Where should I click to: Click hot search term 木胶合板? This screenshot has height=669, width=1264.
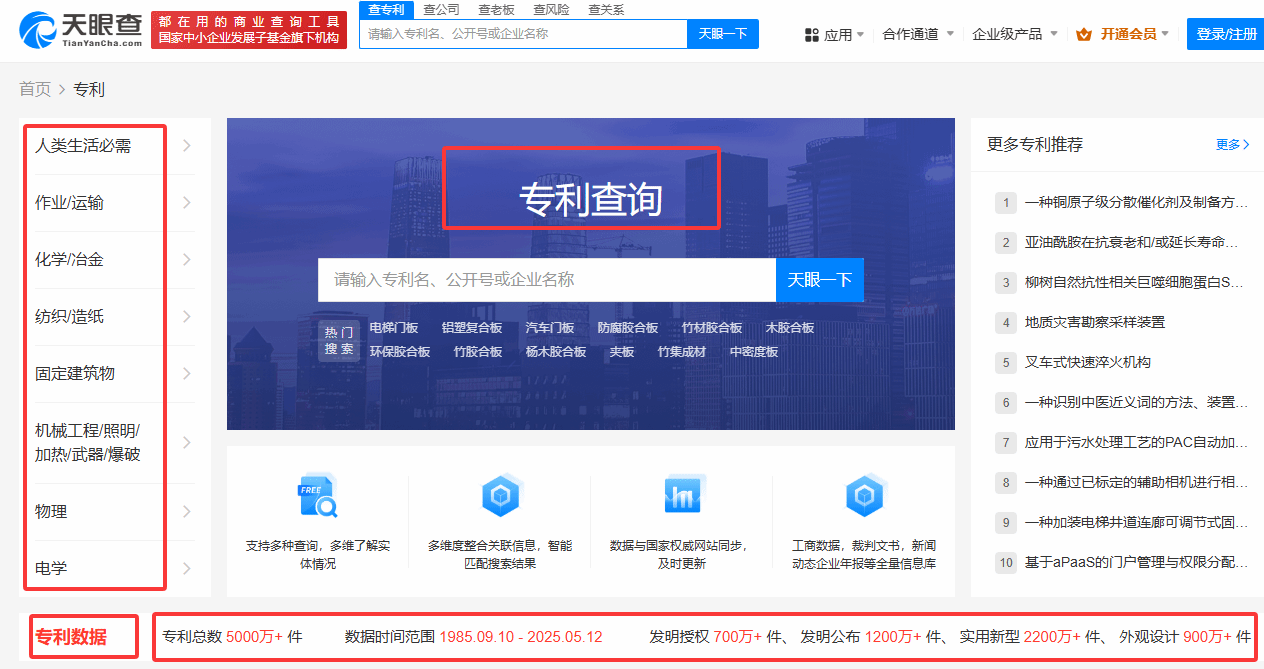pos(790,328)
